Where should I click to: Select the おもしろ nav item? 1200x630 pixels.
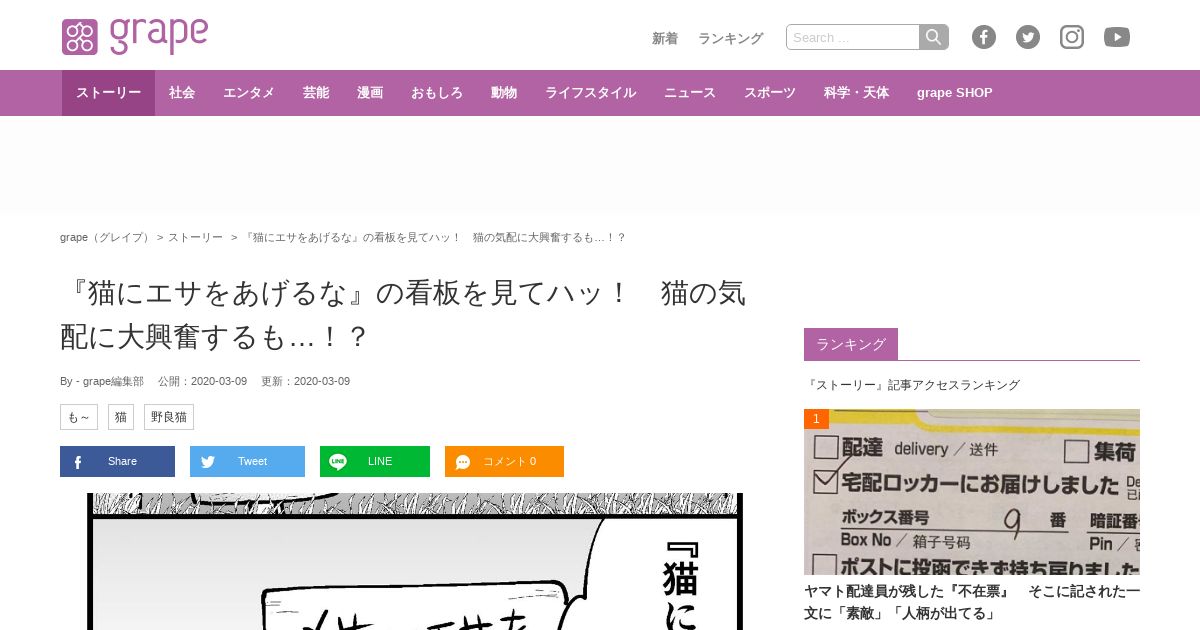437,93
